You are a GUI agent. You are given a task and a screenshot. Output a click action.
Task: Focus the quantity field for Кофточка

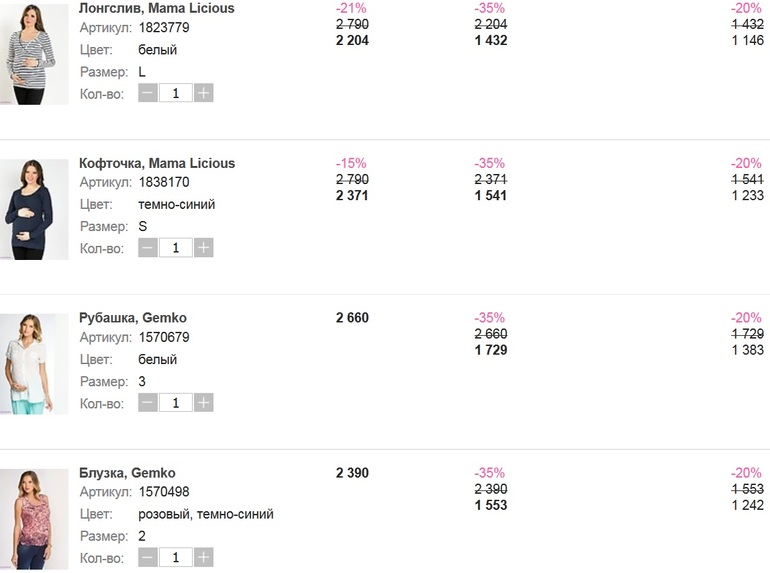[x=176, y=248]
